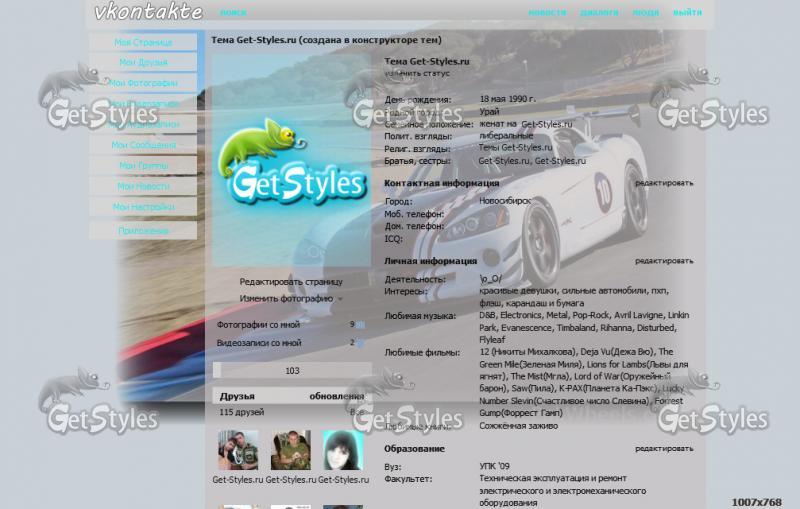The height and width of the screenshot is (509, 800).
Task: Click the Get Styles profile avatar image
Action: pyautogui.click(x=291, y=161)
